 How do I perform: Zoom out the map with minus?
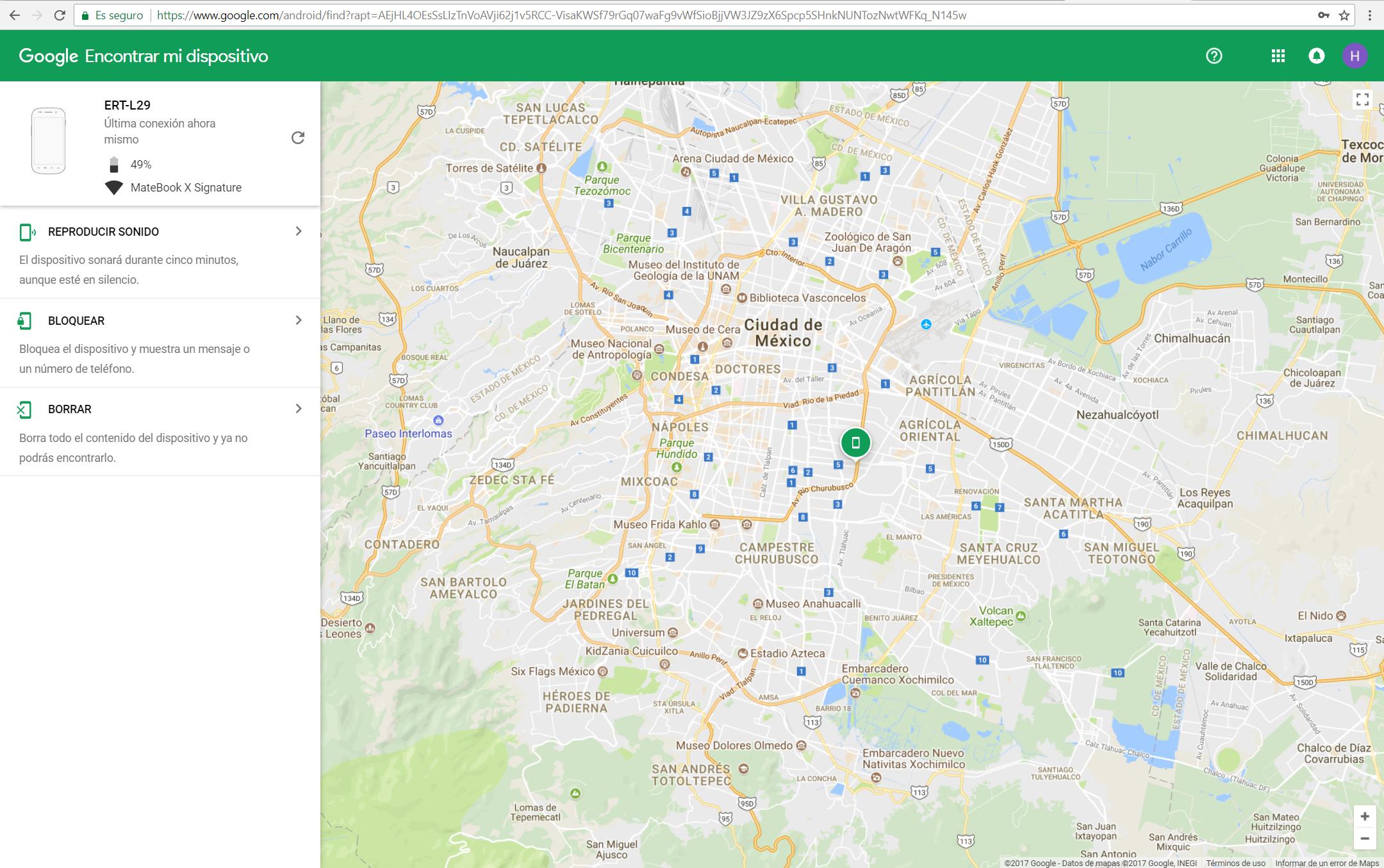[x=1364, y=839]
